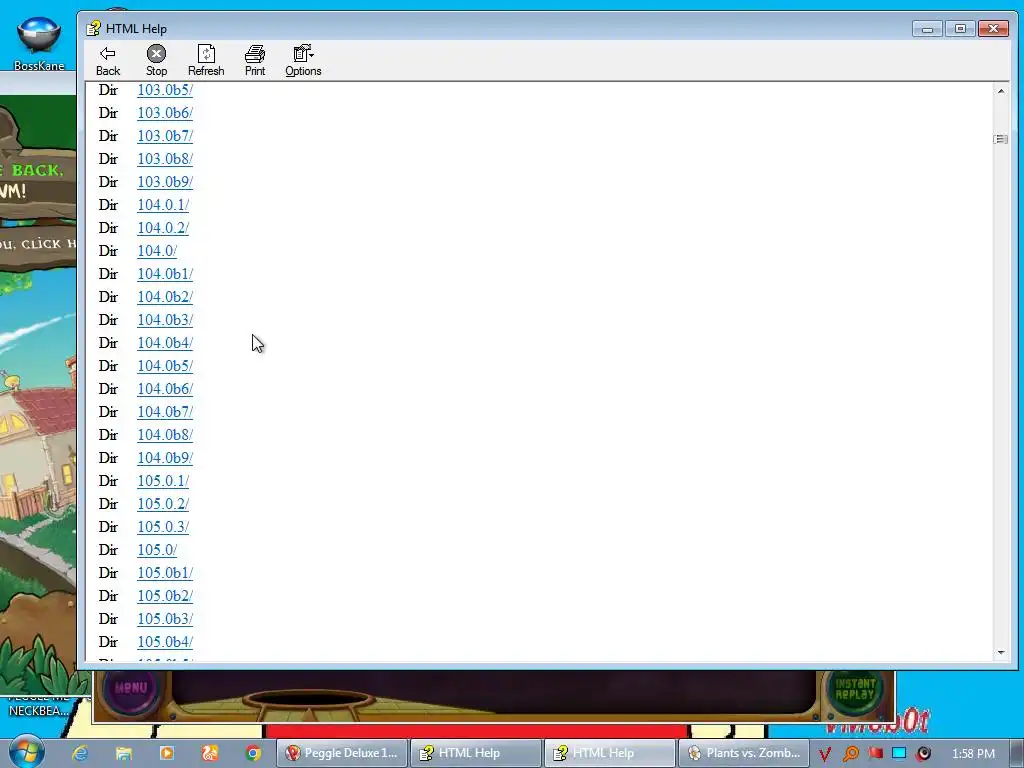Image resolution: width=1024 pixels, height=768 pixels.
Task: Open the 104.0/ directory link
Action: (157, 251)
